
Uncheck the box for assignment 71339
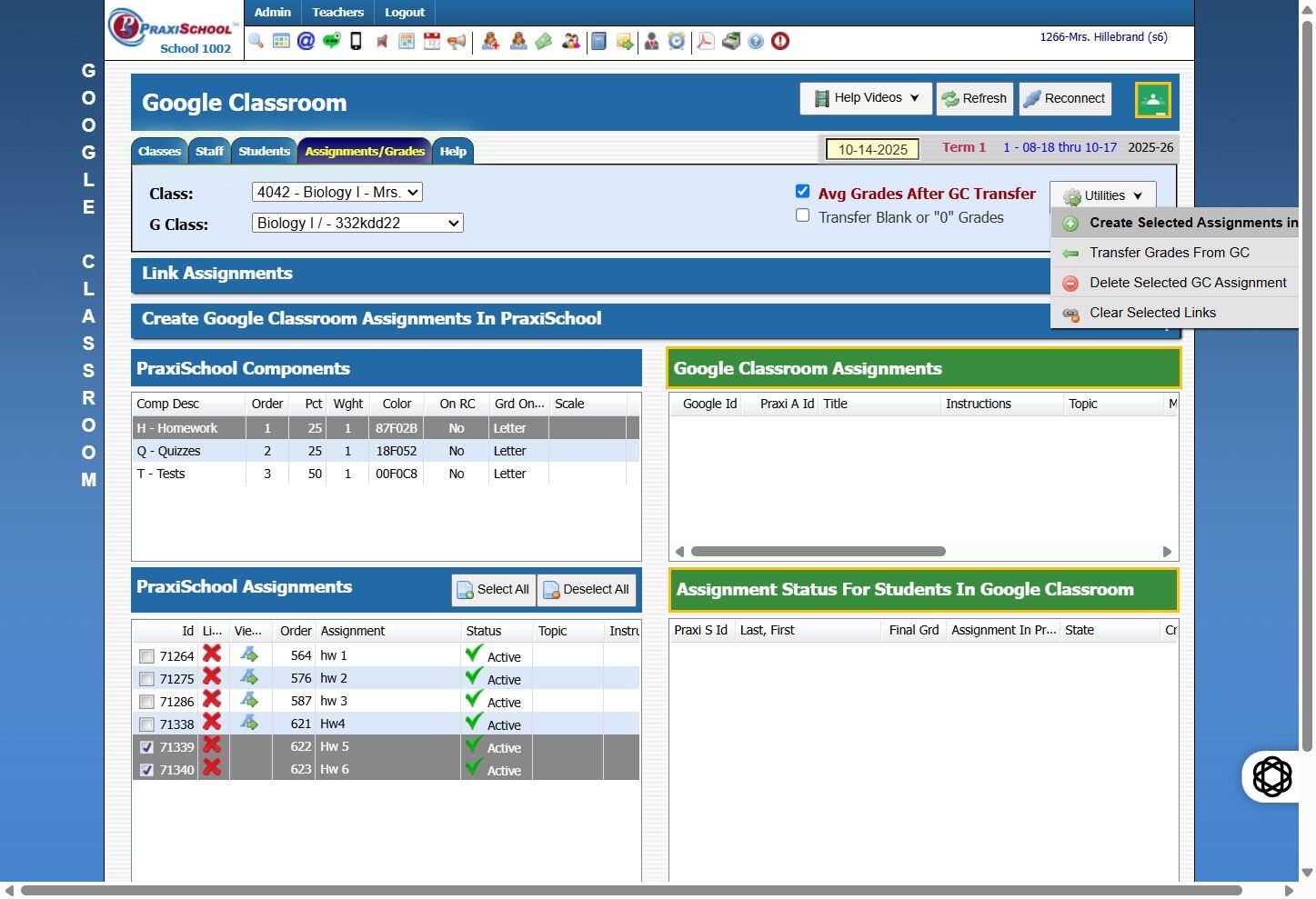click(146, 747)
